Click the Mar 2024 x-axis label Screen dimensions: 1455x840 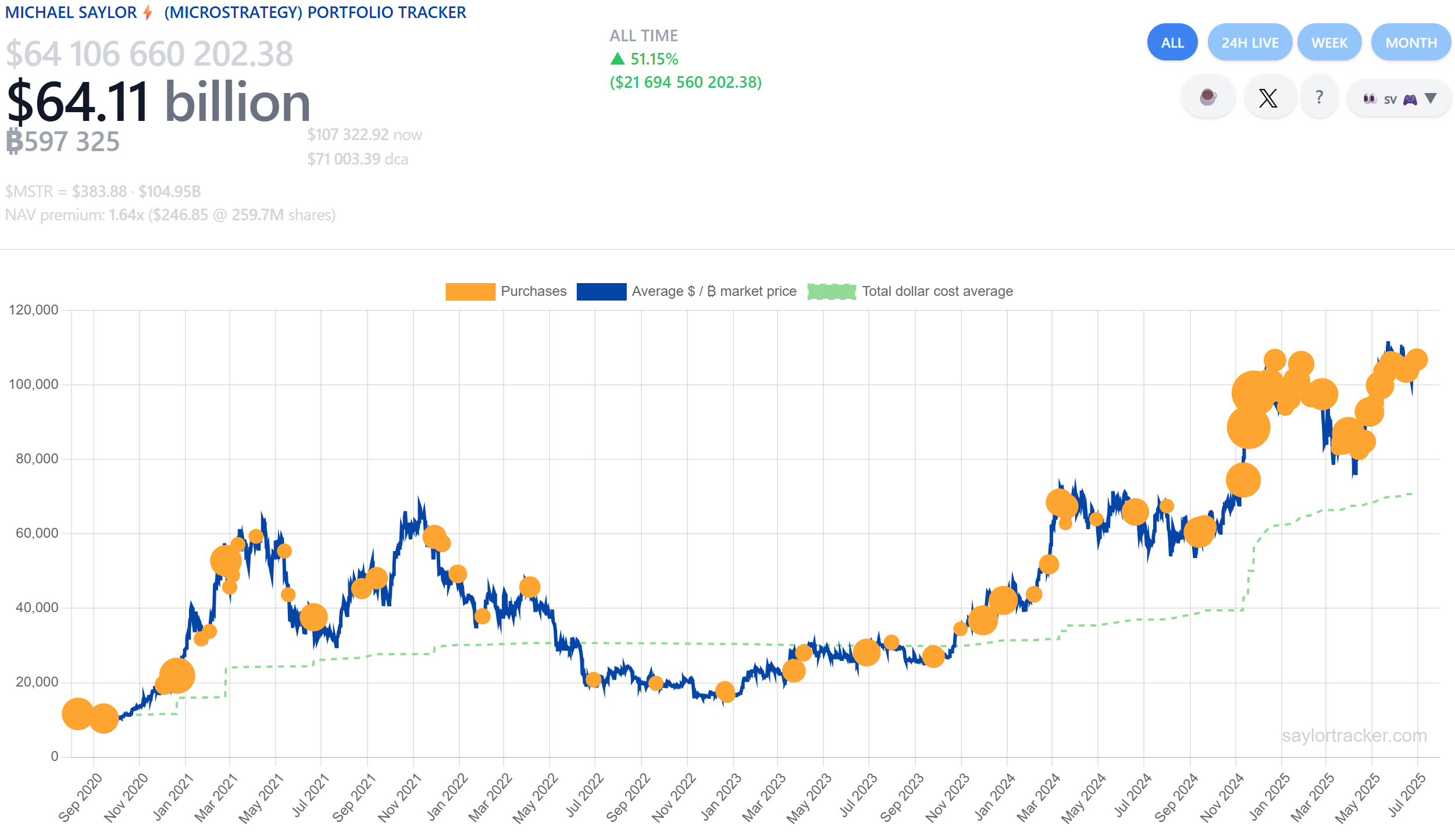[x=1039, y=797]
